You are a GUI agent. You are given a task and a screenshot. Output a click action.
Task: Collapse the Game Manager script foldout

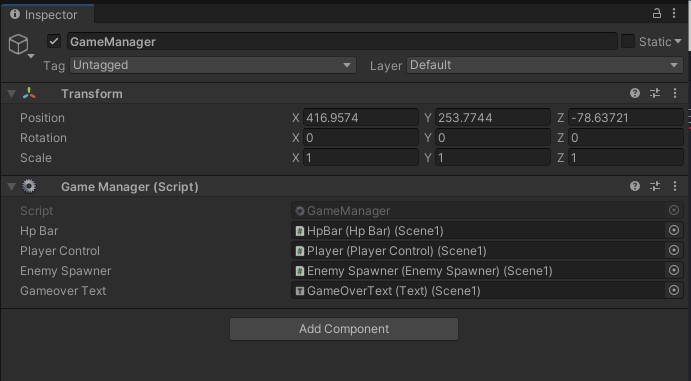tap(11, 186)
